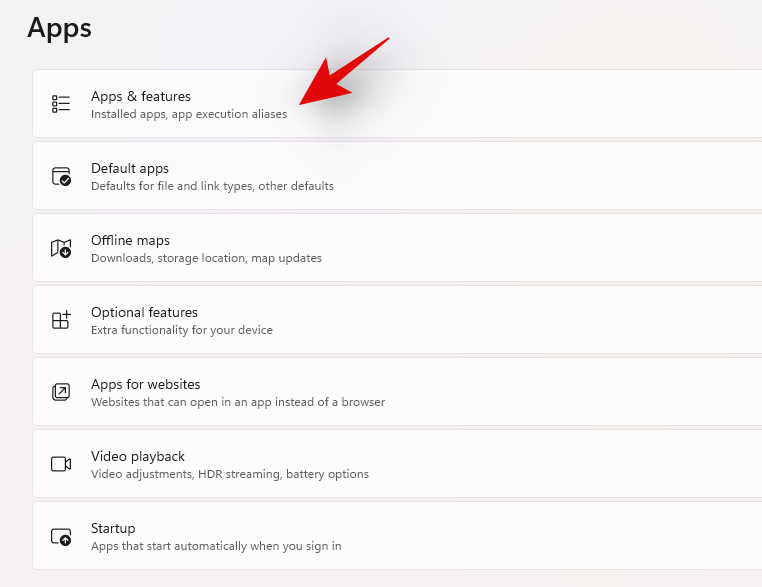This screenshot has width=762, height=587.
Task: Open Video playback settings
Action: pyautogui.click(x=397, y=464)
